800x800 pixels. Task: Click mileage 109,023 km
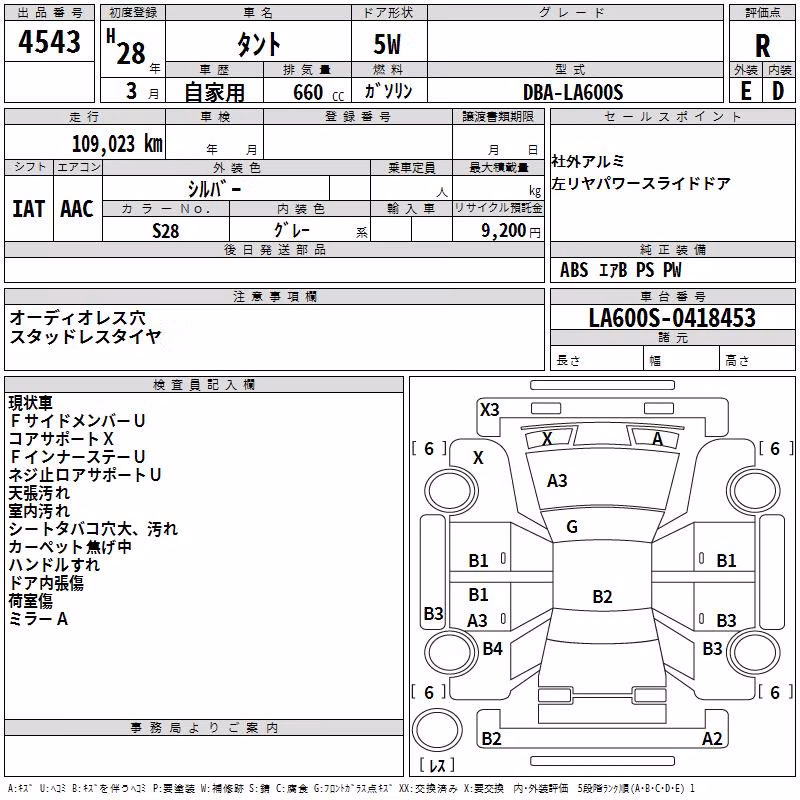coord(117,144)
